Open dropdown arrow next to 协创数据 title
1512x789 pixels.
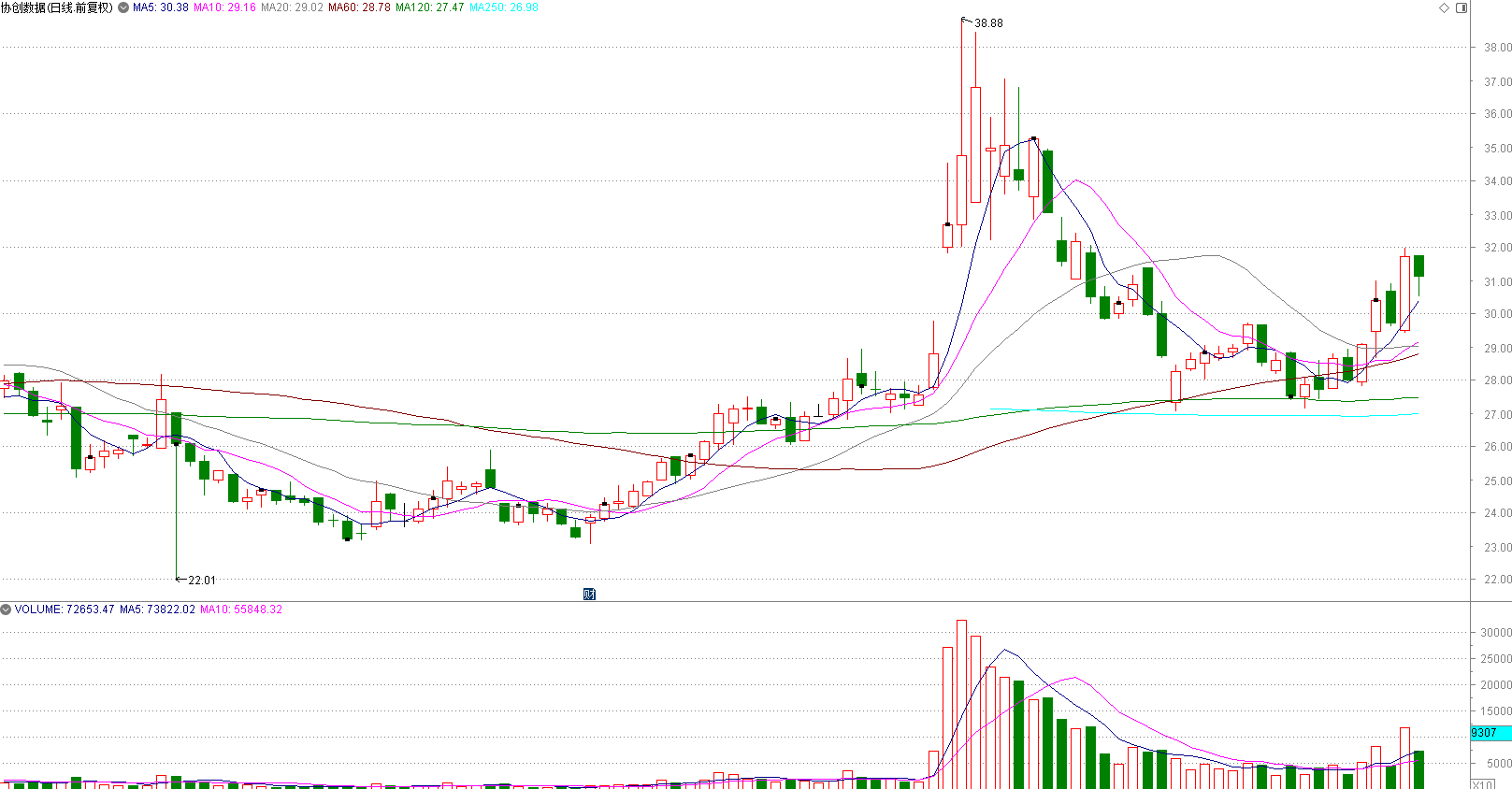pos(123,7)
